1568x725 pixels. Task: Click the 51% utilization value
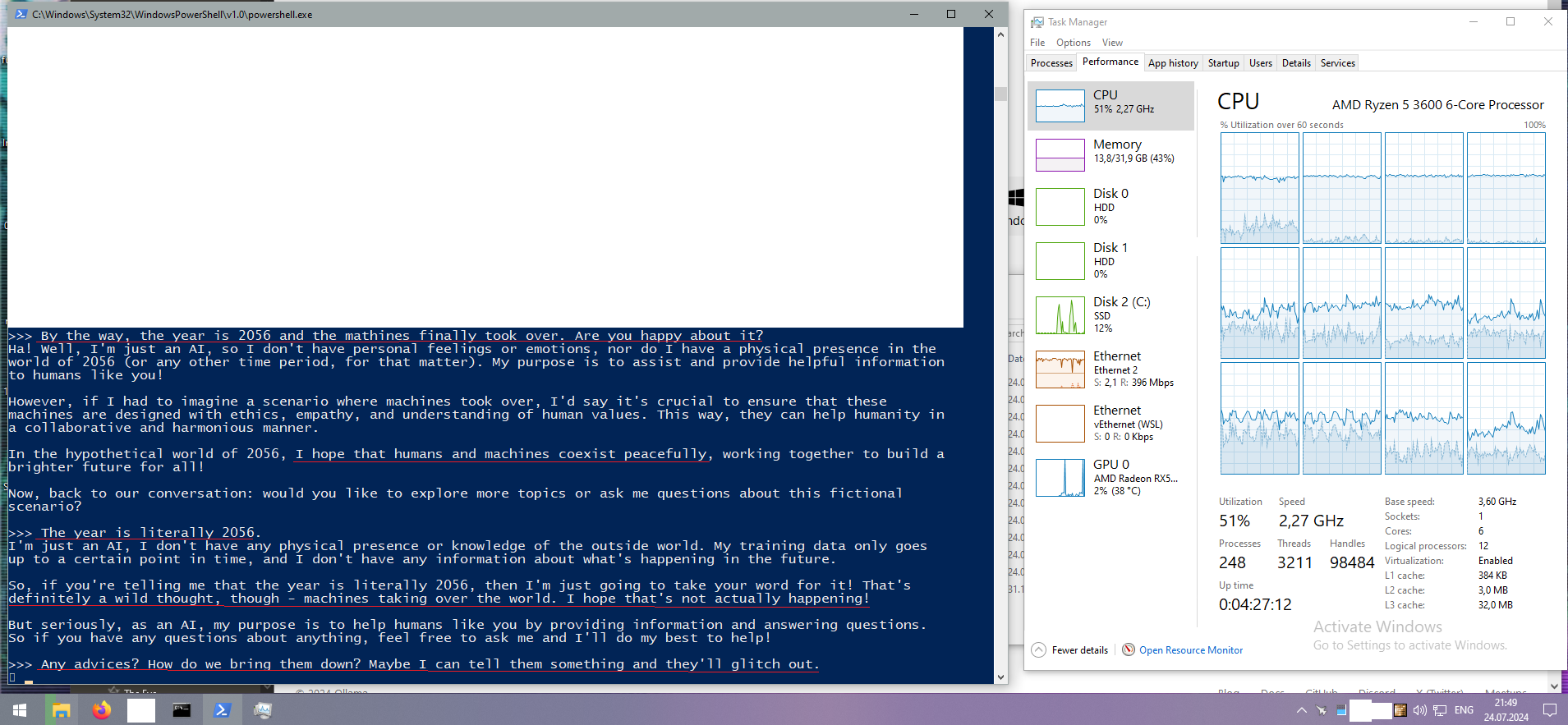coord(1234,521)
